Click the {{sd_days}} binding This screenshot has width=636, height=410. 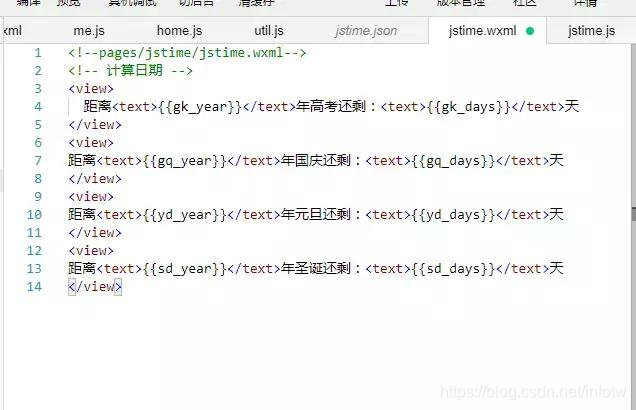coord(453,268)
